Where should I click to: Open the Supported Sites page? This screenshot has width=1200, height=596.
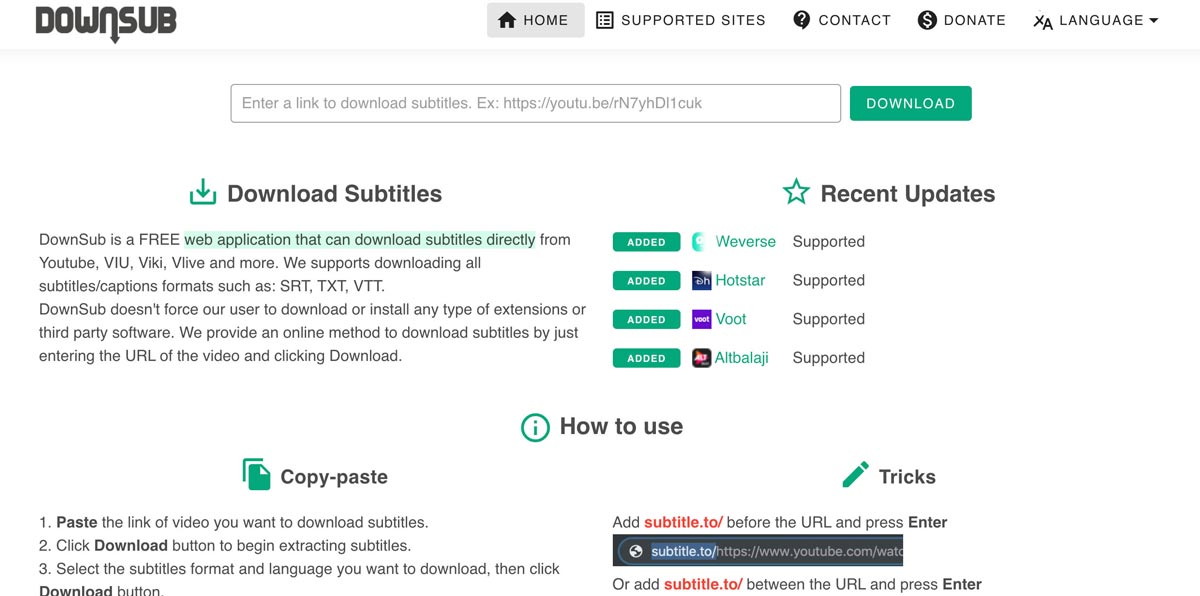click(681, 19)
